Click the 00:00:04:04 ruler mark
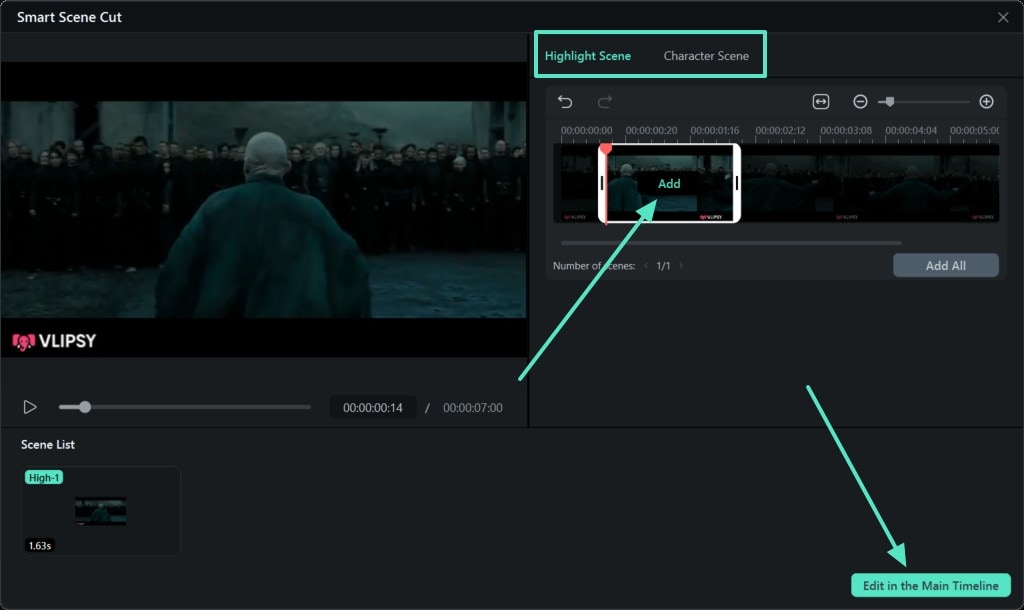Screen dimensions: 1024x610 (910, 131)
